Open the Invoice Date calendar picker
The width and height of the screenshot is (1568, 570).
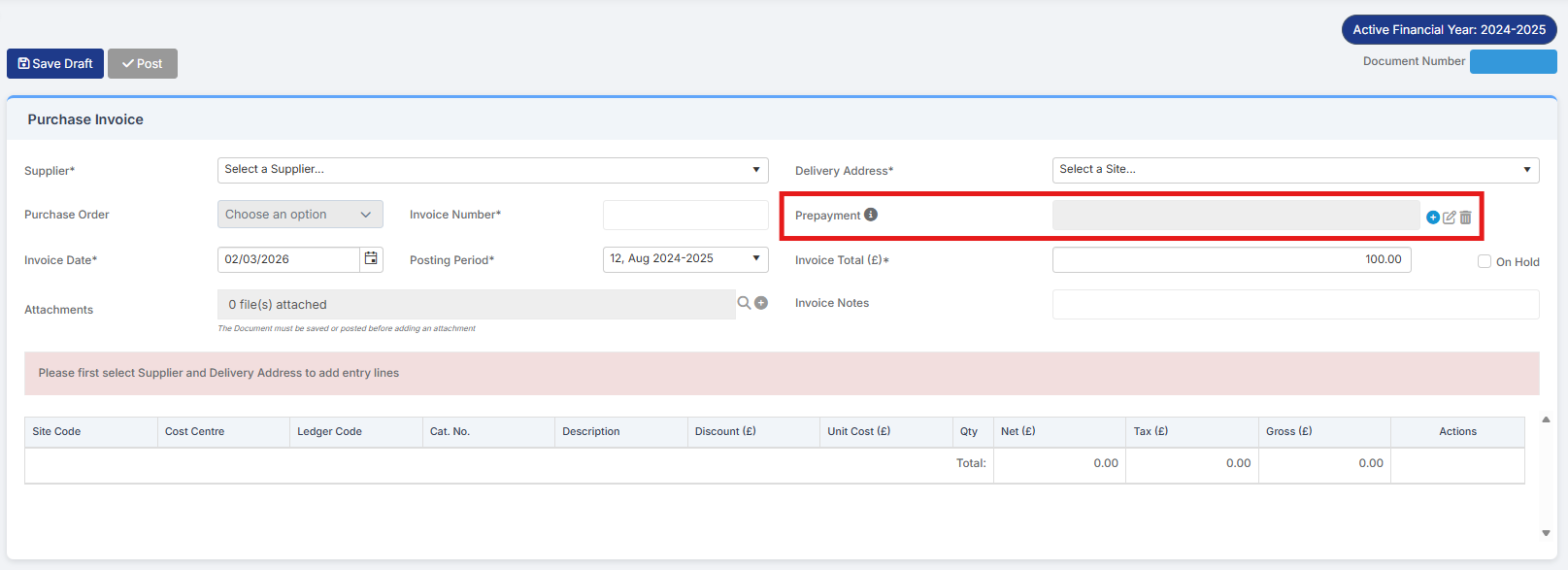371,259
